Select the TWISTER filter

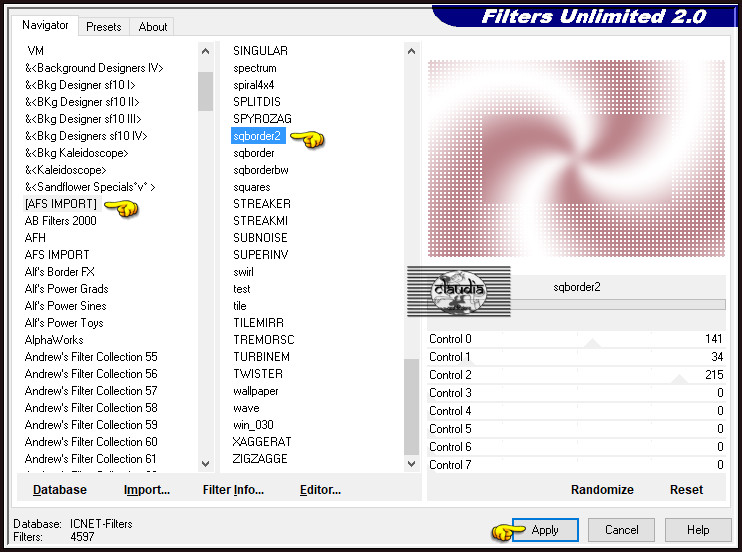coord(258,374)
